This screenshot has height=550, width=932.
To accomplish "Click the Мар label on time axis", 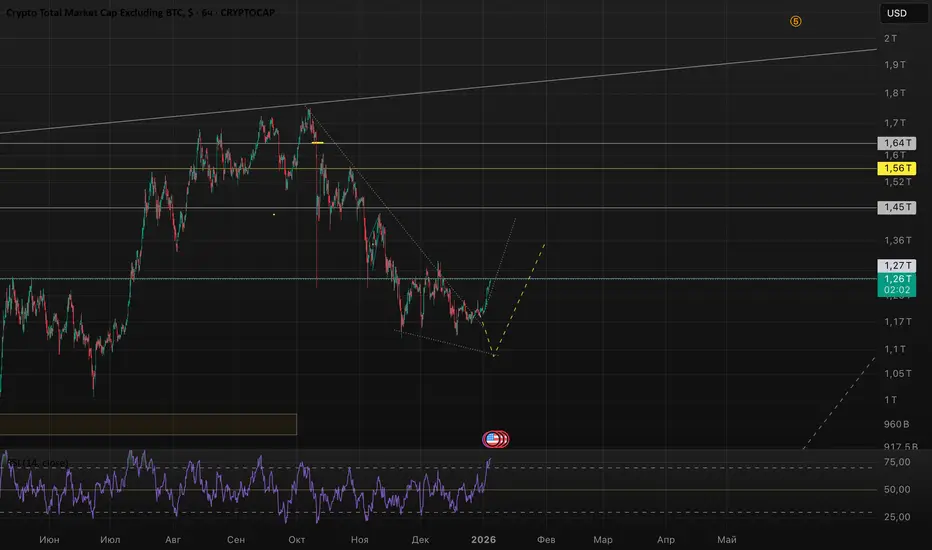I will [x=603, y=539].
